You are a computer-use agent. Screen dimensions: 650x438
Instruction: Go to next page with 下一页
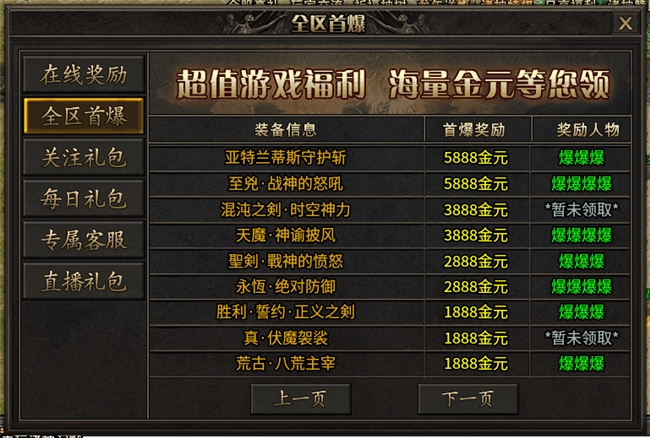468,399
